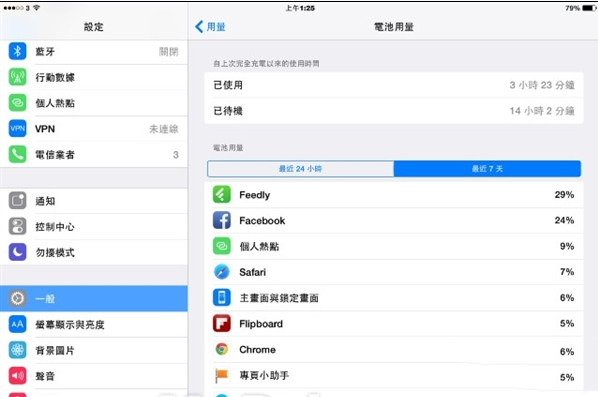Tap the Flipboard label
This screenshot has width=598, height=397.
point(261,324)
